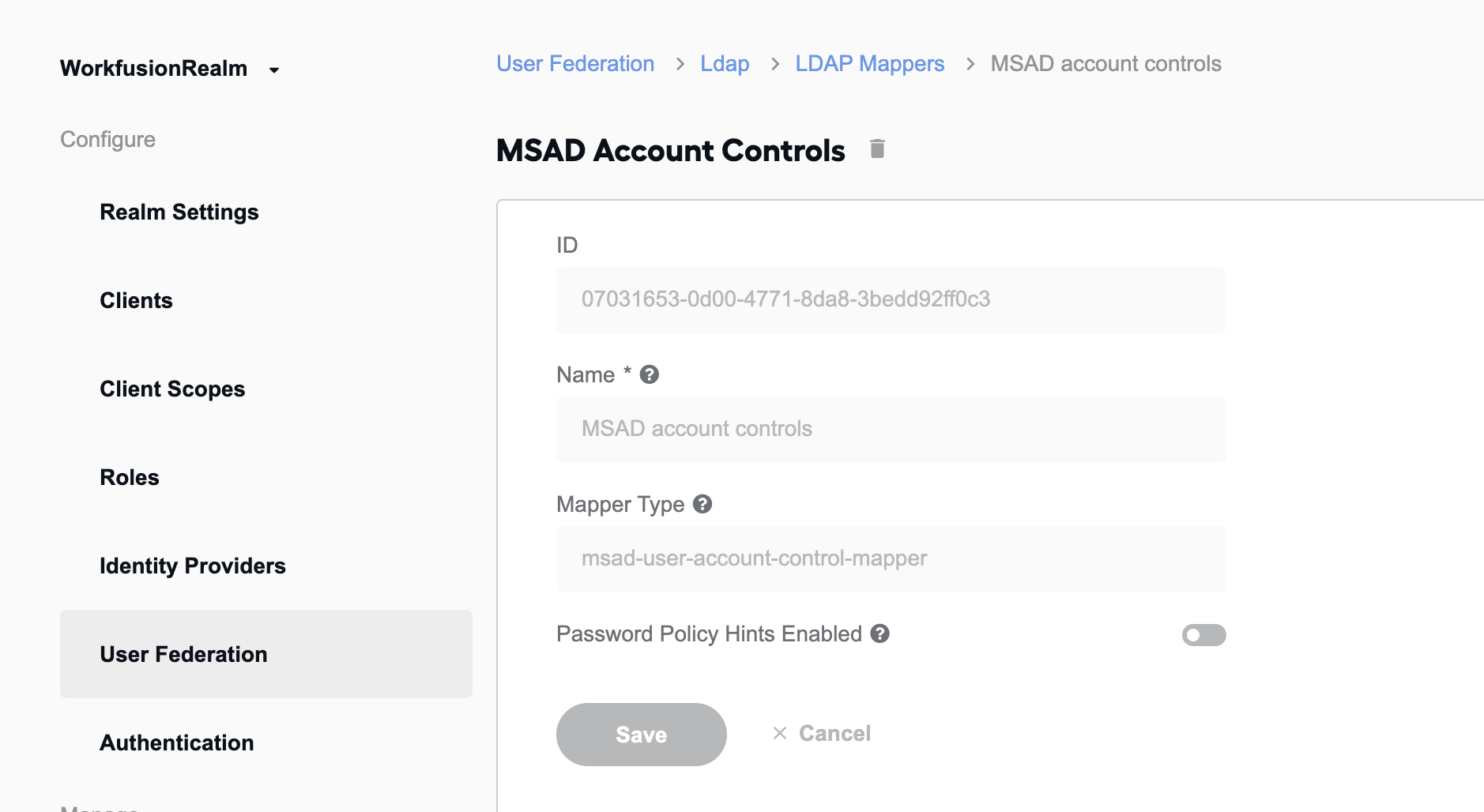Select User Federation sidebar item
This screenshot has width=1484, height=812.
point(266,654)
